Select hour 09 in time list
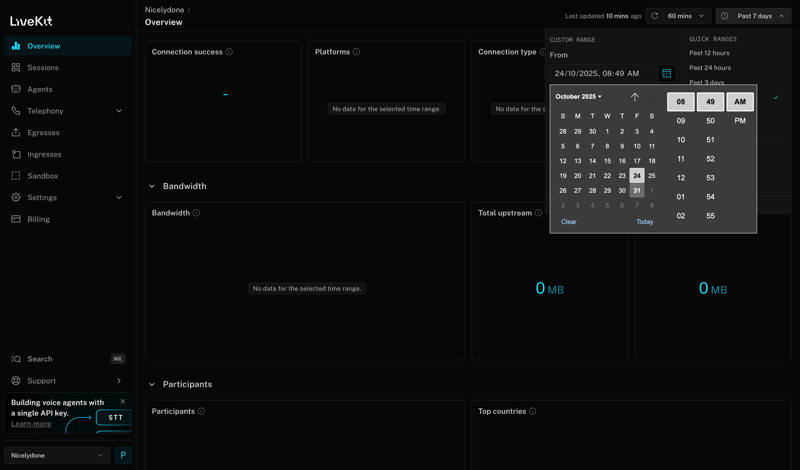800x470 pixels. pyautogui.click(x=681, y=121)
